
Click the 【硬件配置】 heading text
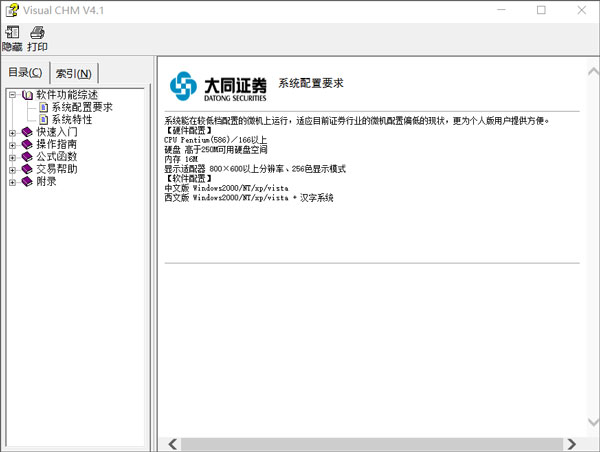188,131
